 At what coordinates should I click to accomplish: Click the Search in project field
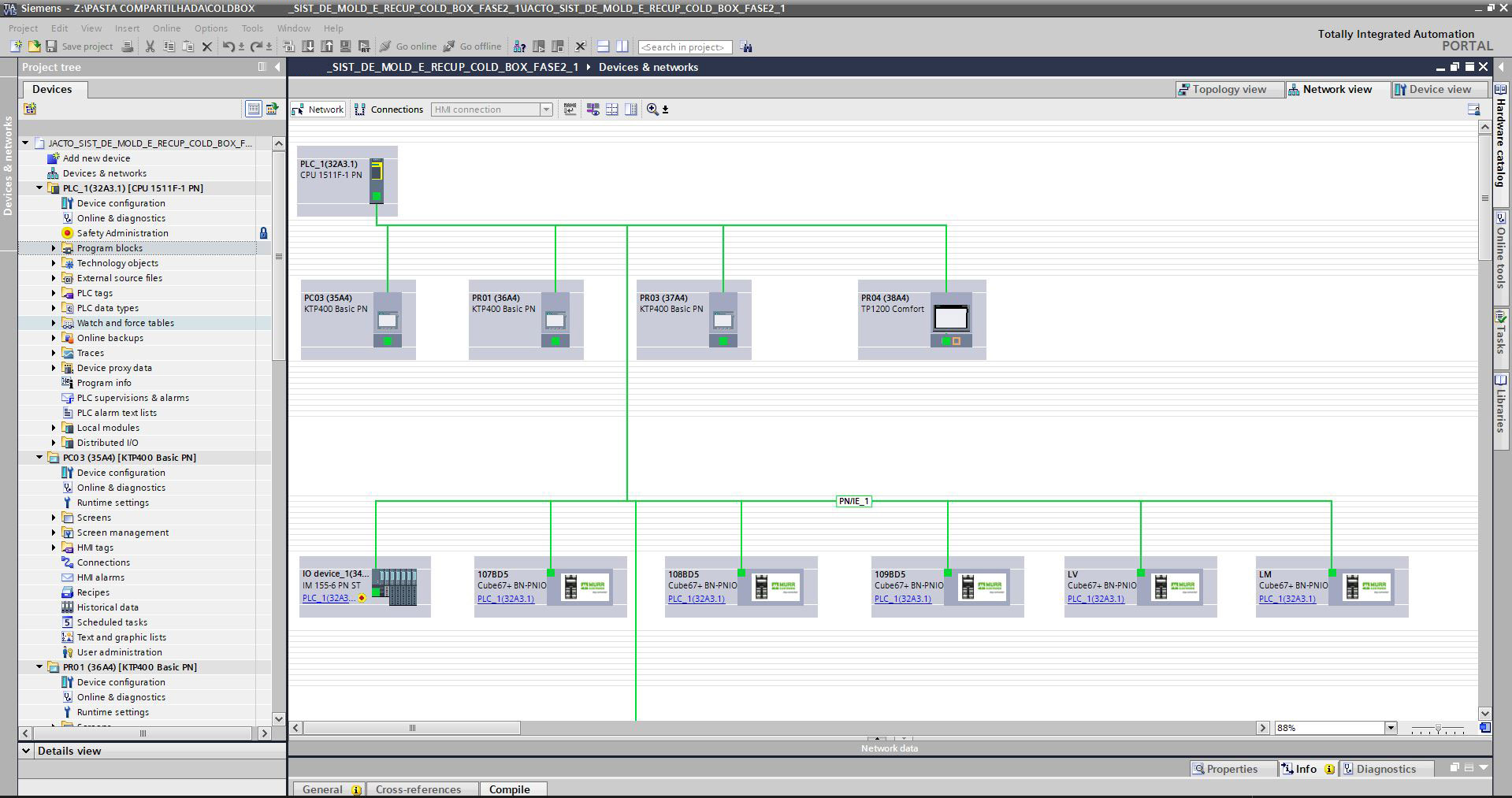[x=685, y=47]
